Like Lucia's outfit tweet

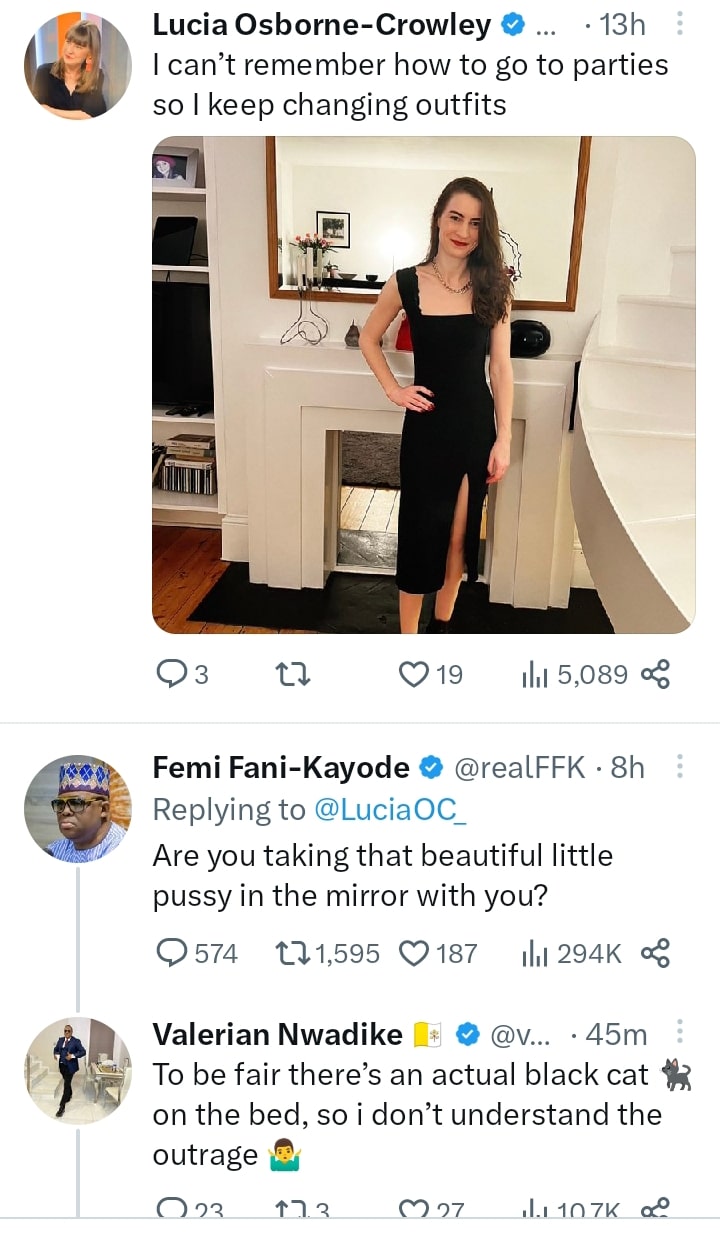click(413, 675)
